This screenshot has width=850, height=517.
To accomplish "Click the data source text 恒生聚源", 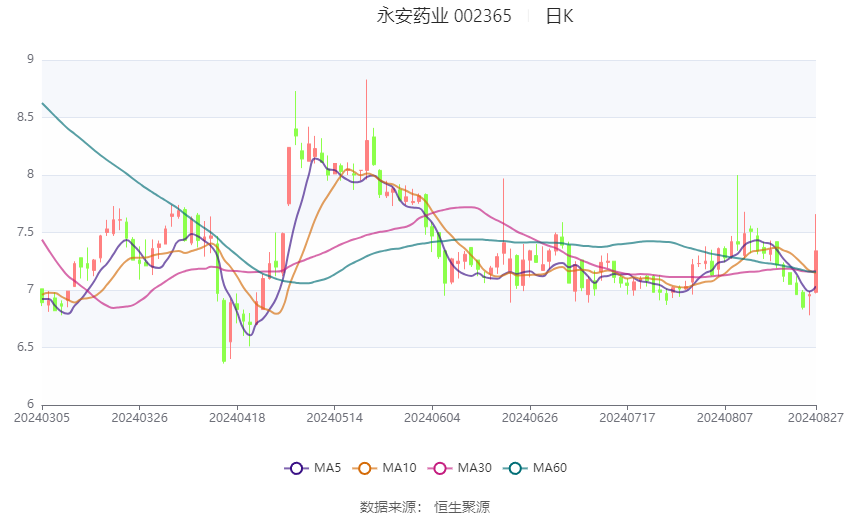I will [x=462, y=507].
